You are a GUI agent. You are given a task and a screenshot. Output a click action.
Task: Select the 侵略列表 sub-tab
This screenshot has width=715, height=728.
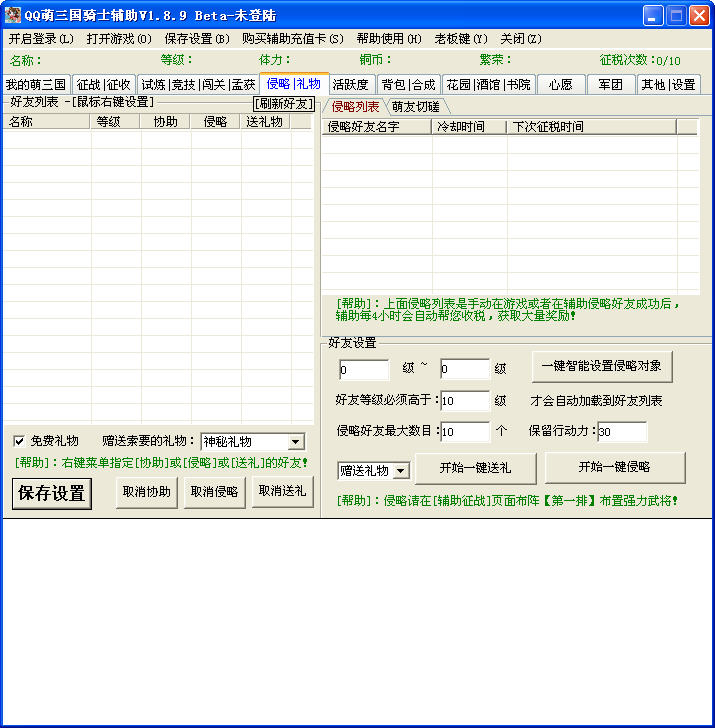355,107
